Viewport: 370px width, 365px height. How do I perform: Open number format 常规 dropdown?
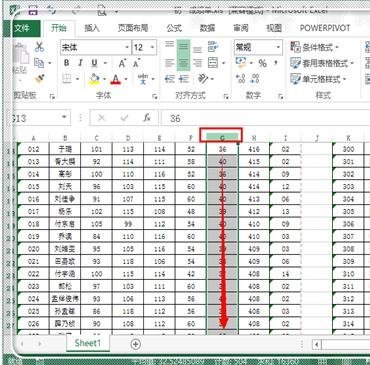click(278, 47)
